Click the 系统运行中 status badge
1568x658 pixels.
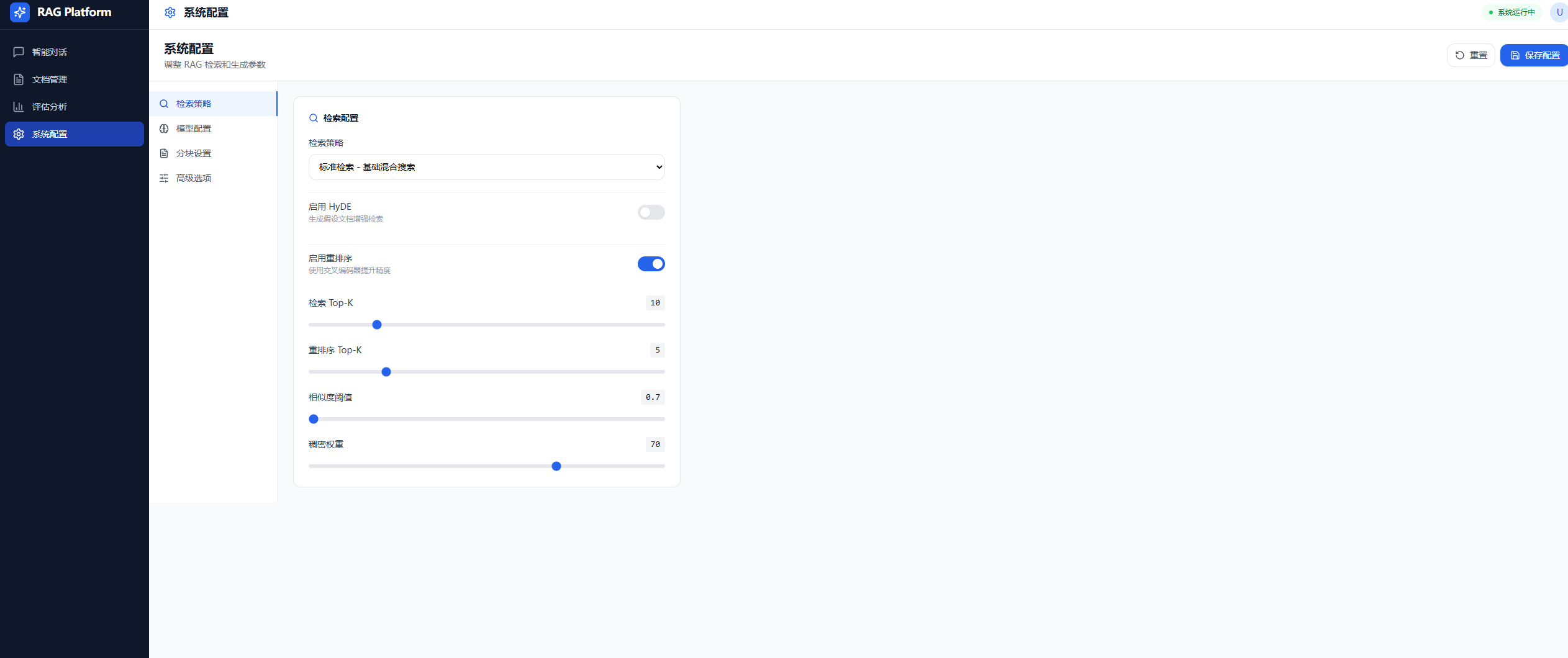pyautogui.click(x=1512, y=12)
